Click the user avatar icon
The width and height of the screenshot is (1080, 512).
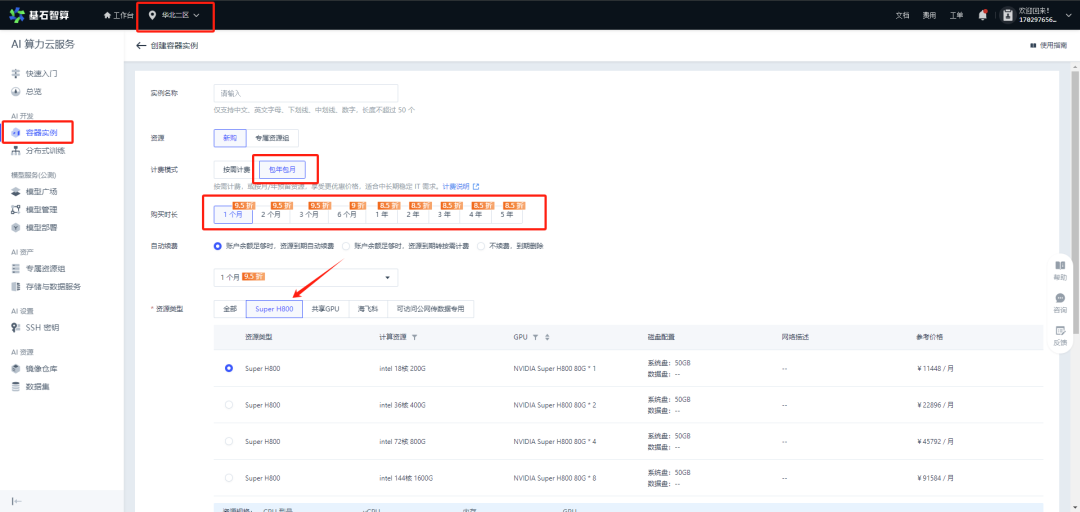[x=1007, y=15]
